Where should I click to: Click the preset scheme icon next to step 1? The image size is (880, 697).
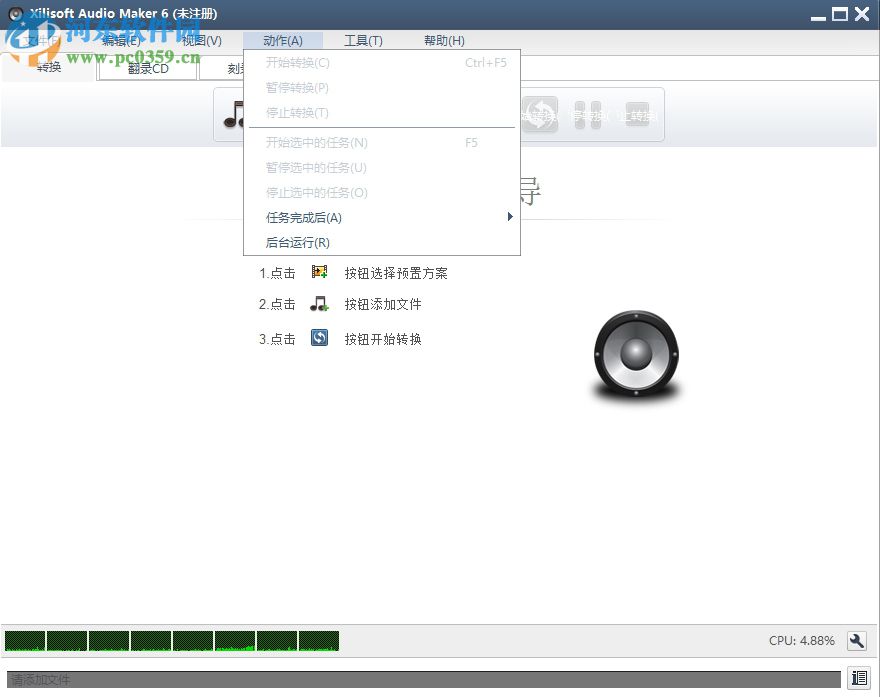[x=320, y=271]
